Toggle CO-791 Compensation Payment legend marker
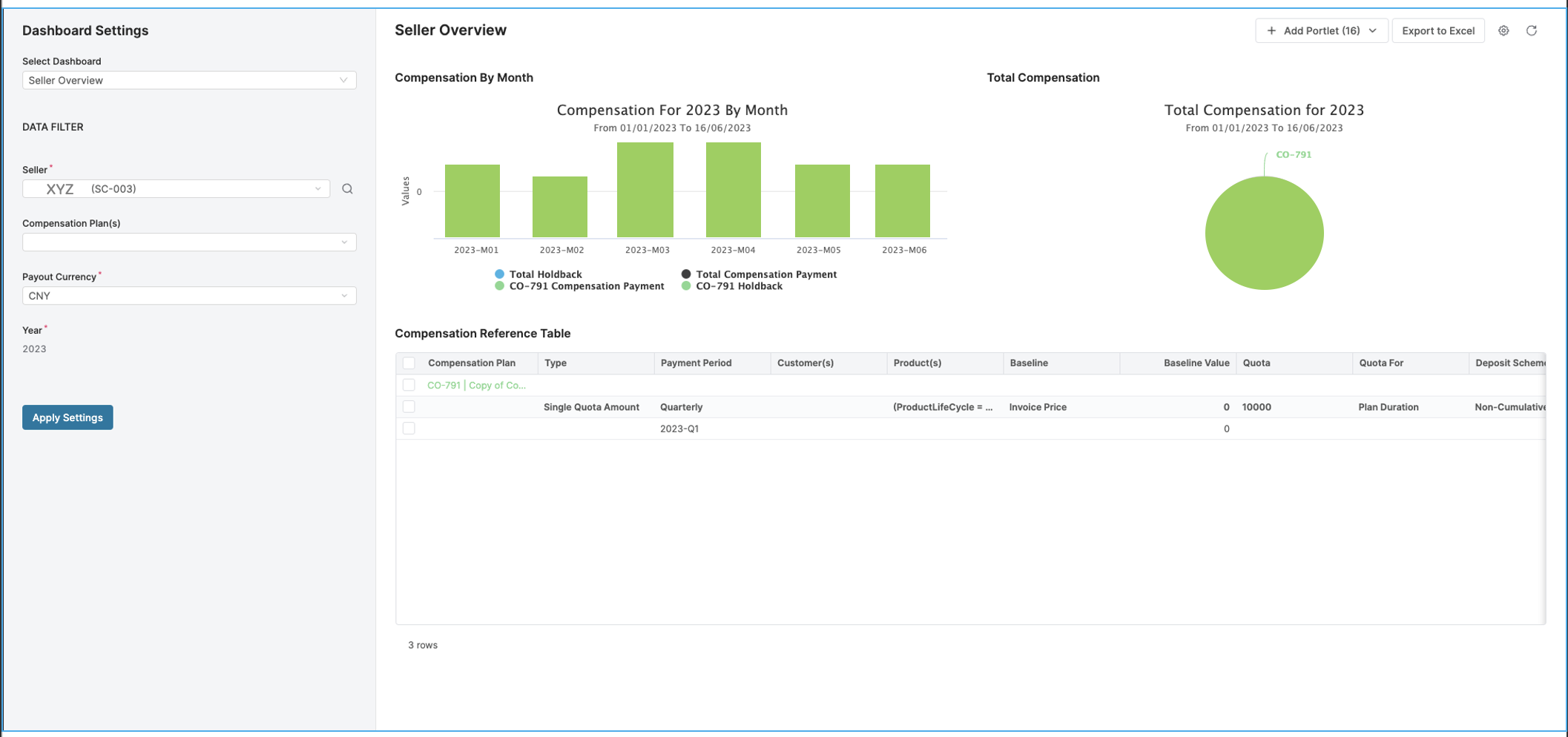 [499, 286]
